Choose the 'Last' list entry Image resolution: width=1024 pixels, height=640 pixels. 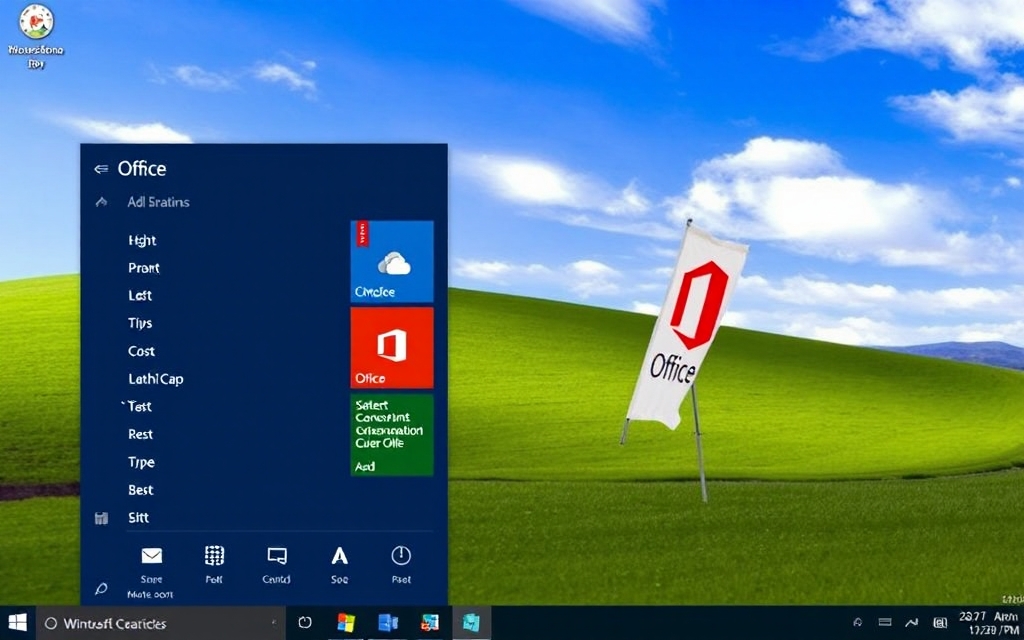140,295
